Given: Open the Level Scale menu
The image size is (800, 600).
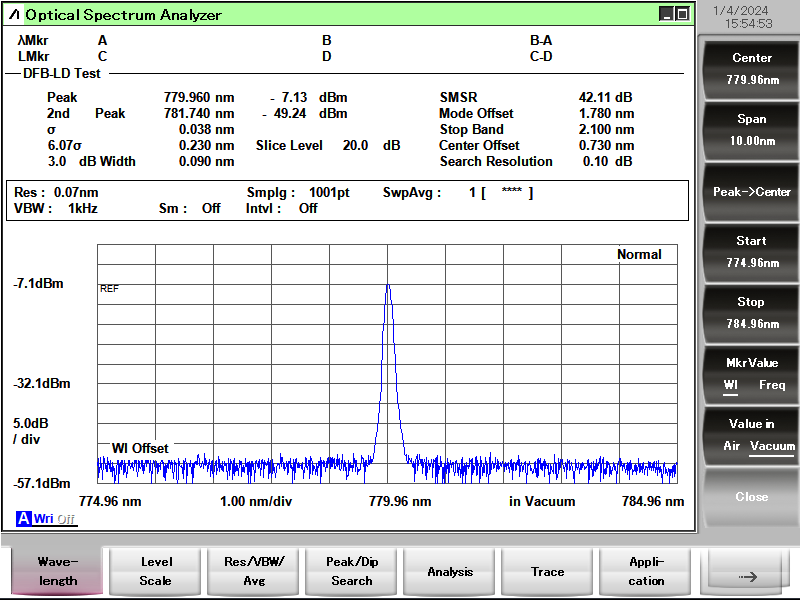Looking at the screenshot, I should coord(156,571).
